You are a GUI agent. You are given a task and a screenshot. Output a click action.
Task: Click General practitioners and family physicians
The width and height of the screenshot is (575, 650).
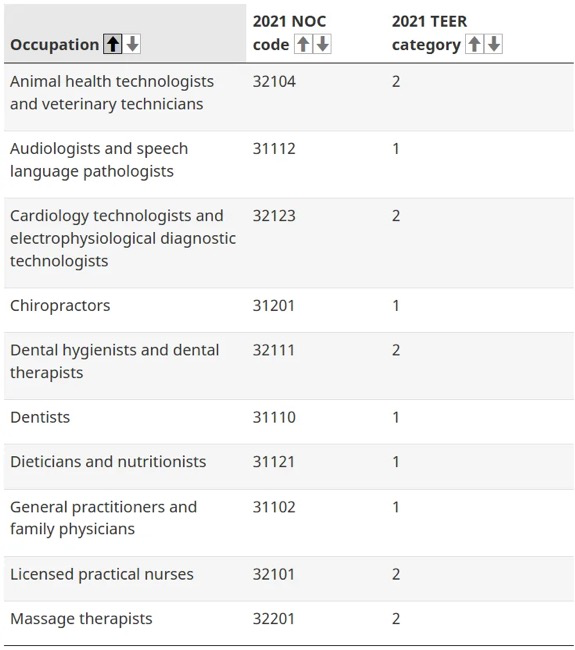point(103,518)
